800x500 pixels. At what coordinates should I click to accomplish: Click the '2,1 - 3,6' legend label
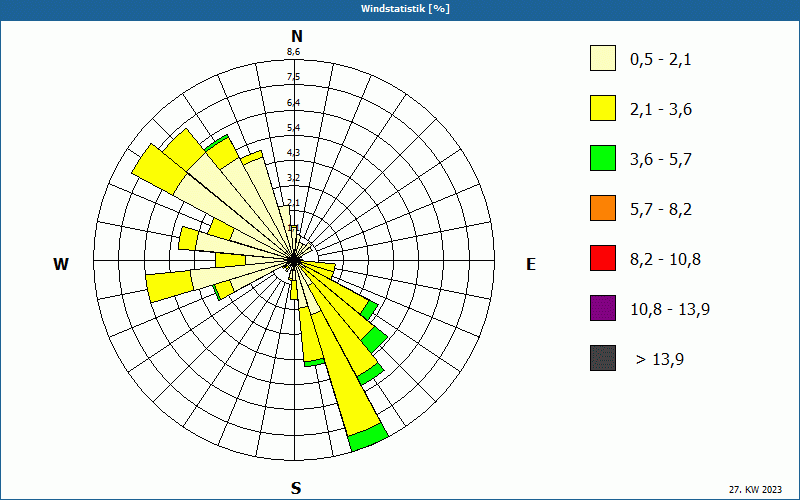click(x=661, y=110)
